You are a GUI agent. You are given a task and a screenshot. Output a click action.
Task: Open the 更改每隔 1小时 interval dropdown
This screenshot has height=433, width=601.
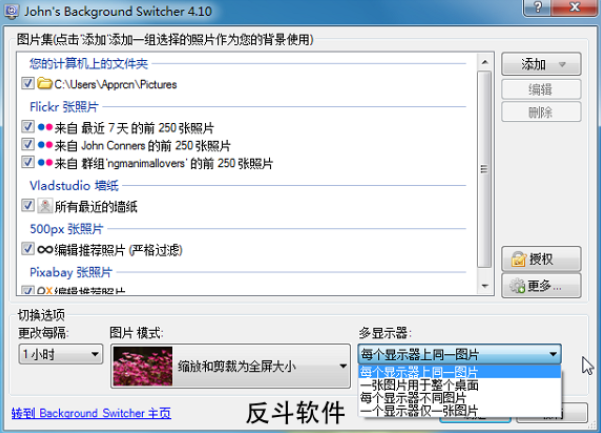coord(61,354)
